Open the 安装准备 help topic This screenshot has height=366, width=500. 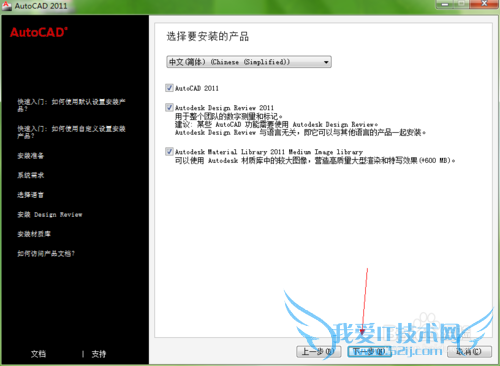(31, 156)
